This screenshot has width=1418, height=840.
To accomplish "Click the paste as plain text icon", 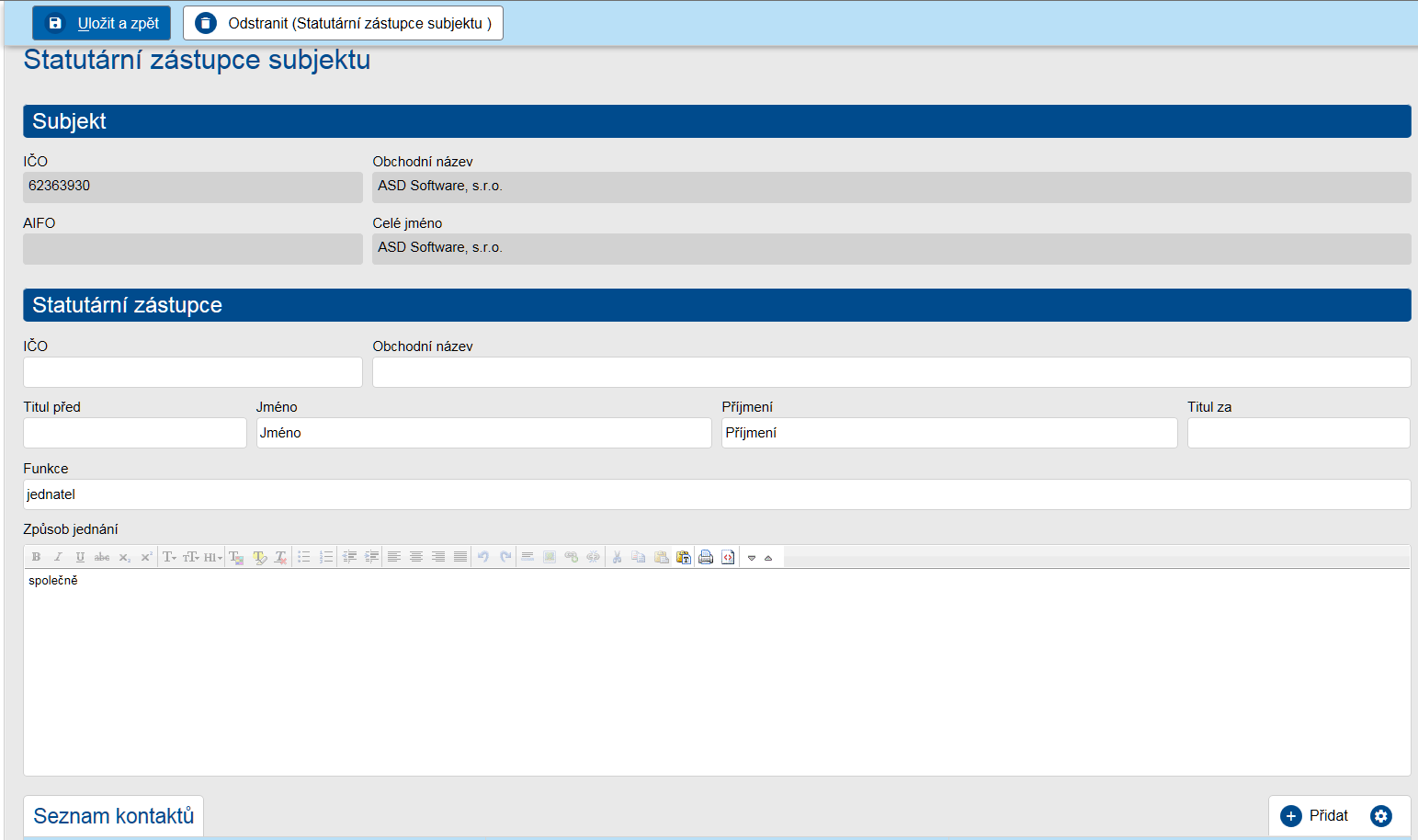I will point(684,557).
